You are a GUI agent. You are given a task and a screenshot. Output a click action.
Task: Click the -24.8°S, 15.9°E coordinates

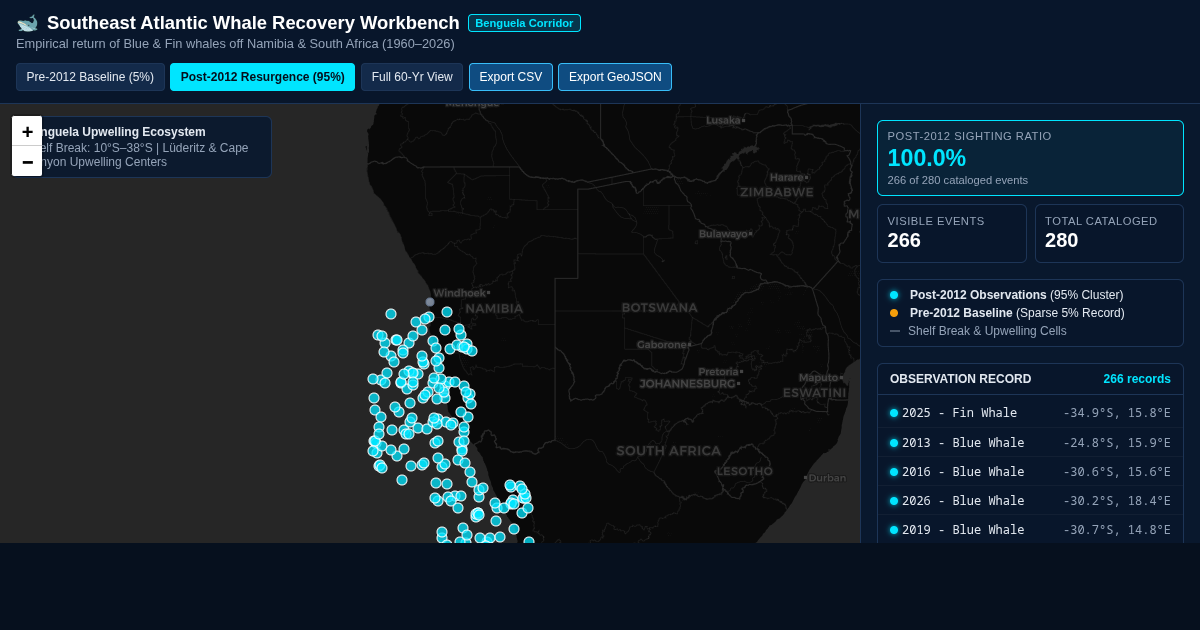coord(1117,442)
